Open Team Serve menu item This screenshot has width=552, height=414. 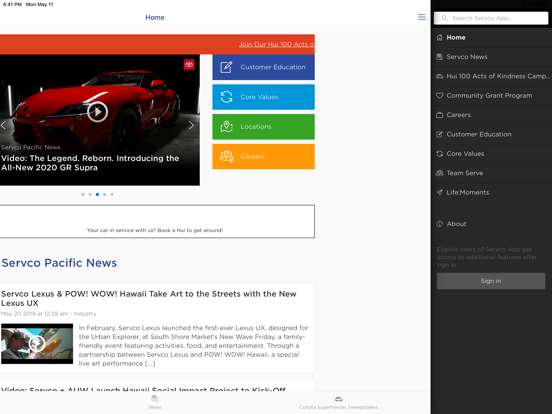tap(491, 173)
